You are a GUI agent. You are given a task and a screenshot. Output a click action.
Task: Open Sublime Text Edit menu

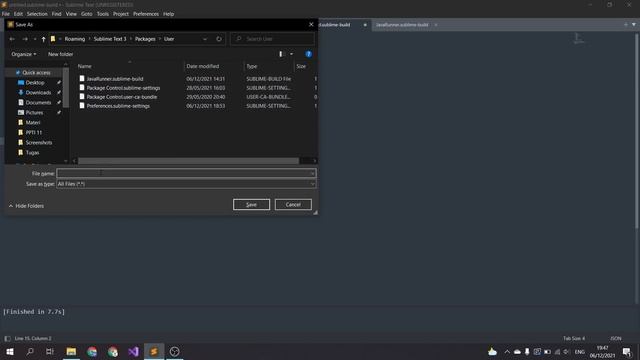pos(18,14)
